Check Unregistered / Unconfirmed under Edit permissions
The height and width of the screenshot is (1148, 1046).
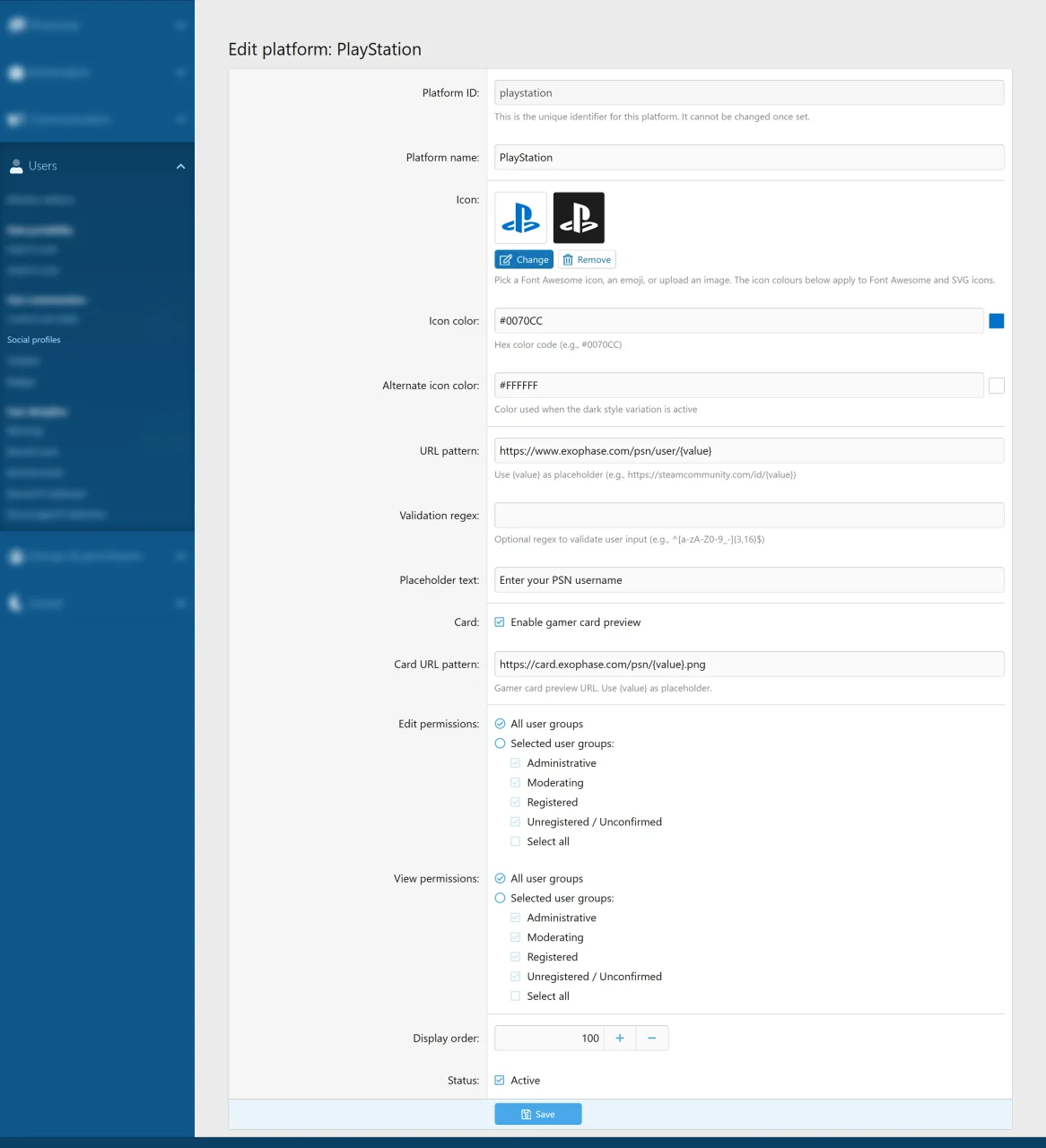click(x=516, y=822)
